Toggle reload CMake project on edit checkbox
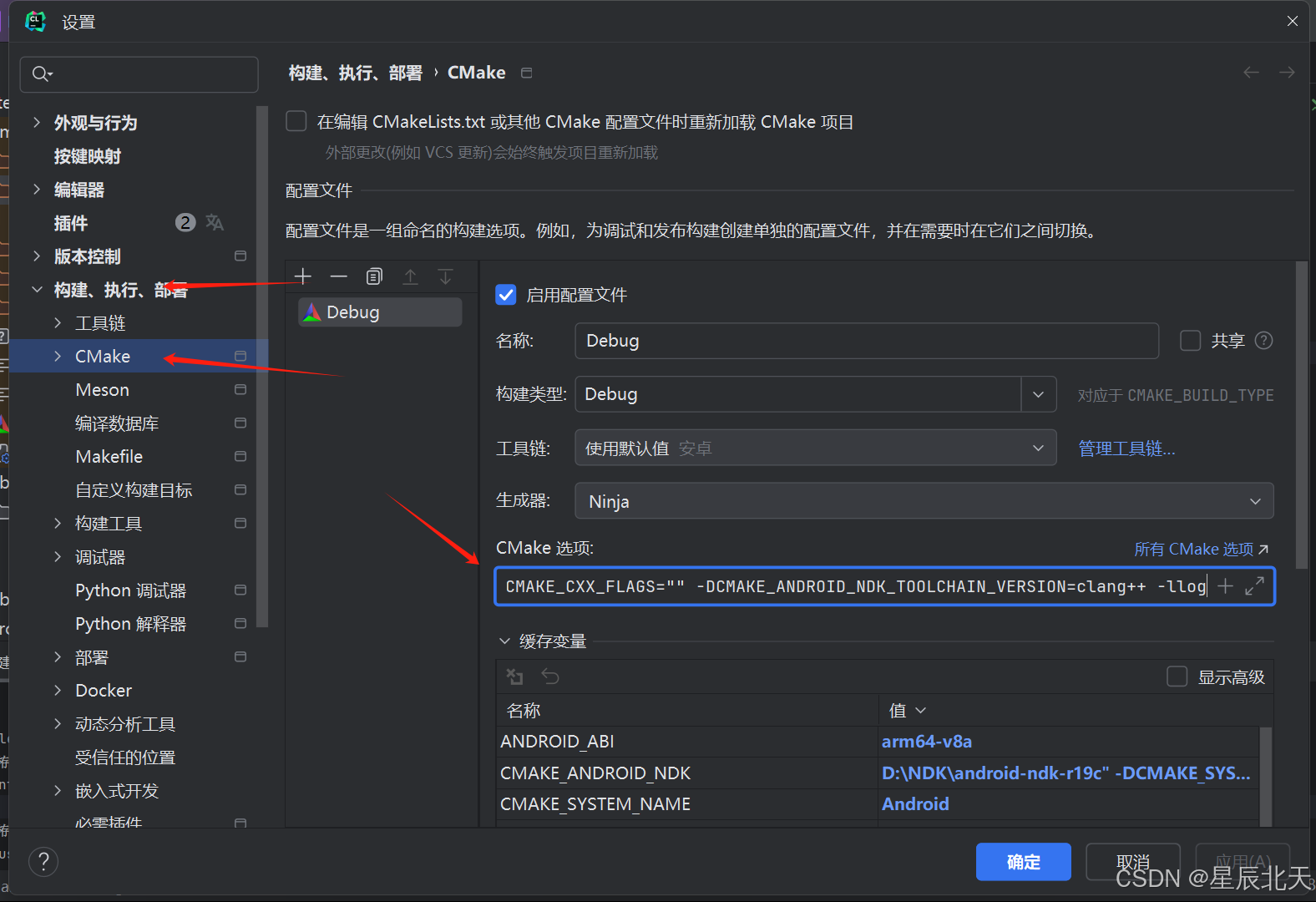The width and height of the screenshot is (1316, 902). point(296,121)
